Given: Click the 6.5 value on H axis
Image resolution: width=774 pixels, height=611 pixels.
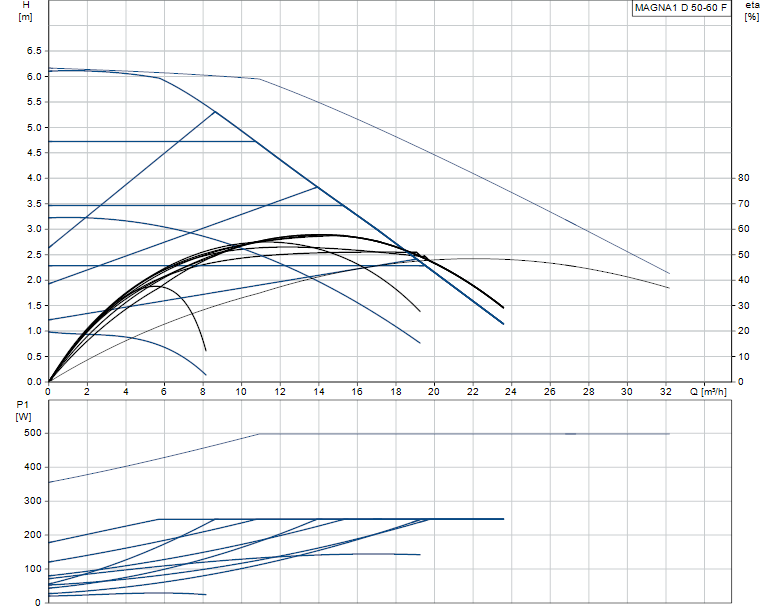Looking at the screenshot, I should 34,51.
